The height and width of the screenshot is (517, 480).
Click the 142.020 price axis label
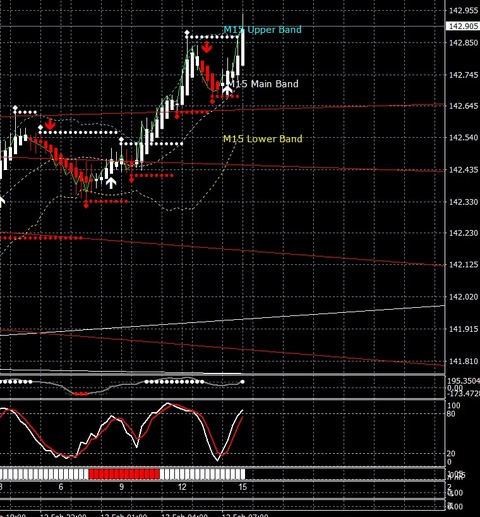click(463, 297)
